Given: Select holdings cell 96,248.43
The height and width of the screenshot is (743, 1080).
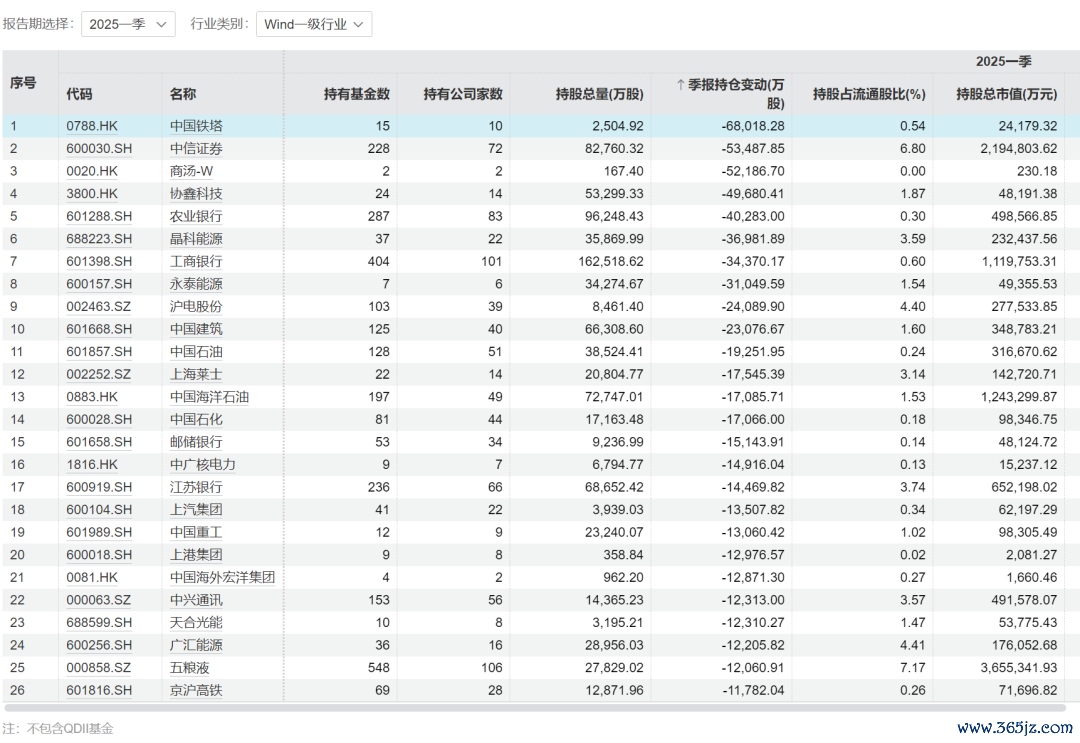Looking at the screenshot, I should (x=614, y=216).
